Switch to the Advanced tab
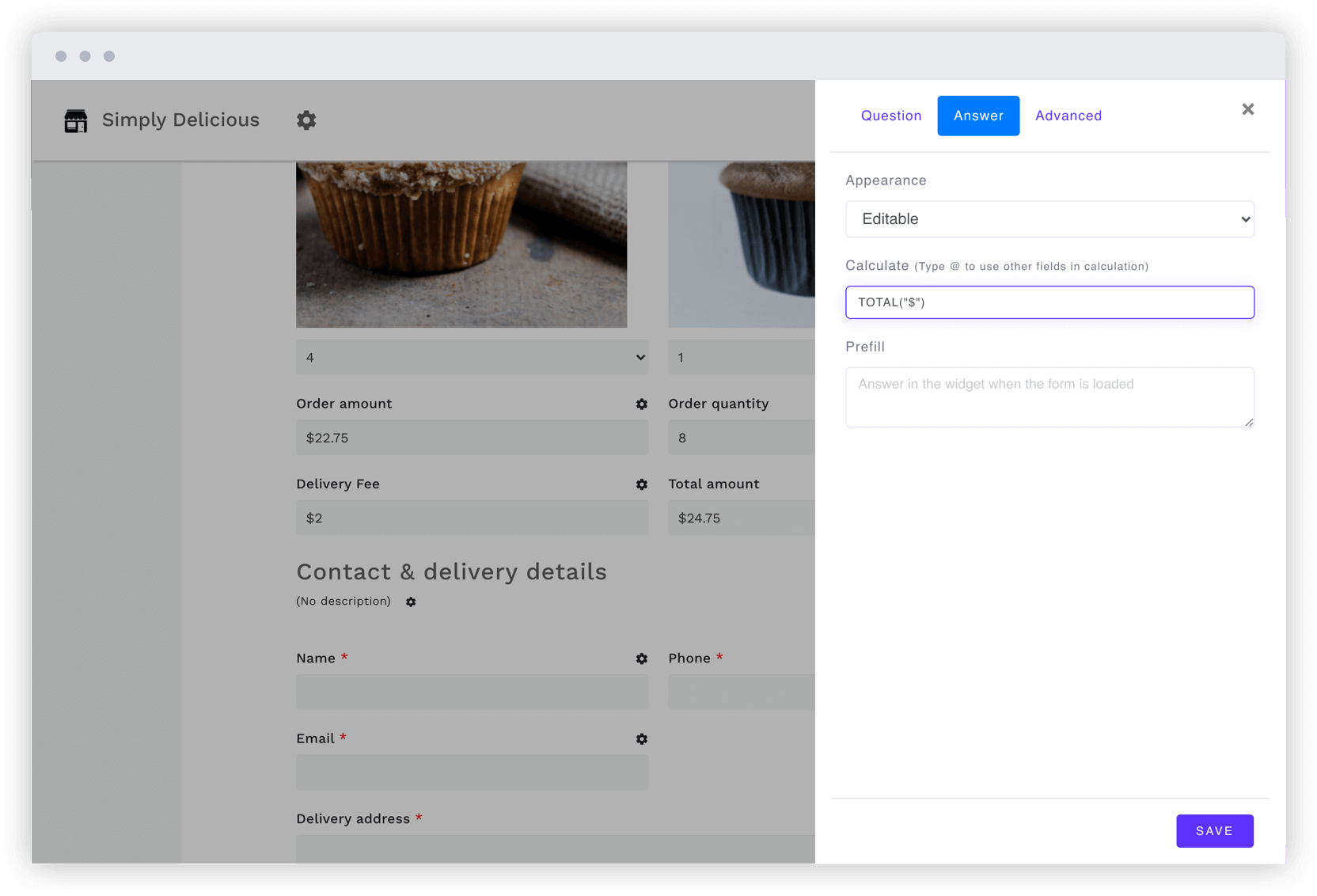 [1068, 116]
